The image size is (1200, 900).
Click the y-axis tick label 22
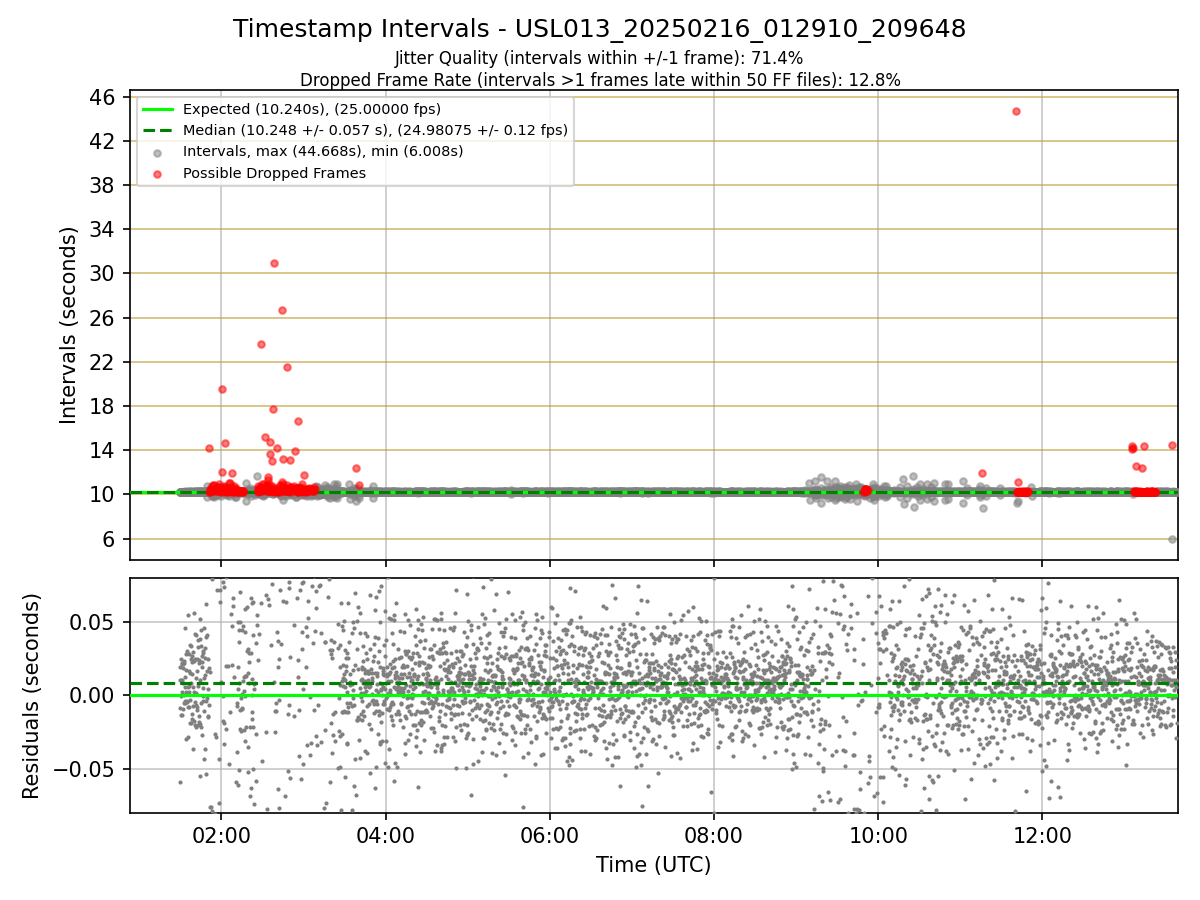point(103,362)
